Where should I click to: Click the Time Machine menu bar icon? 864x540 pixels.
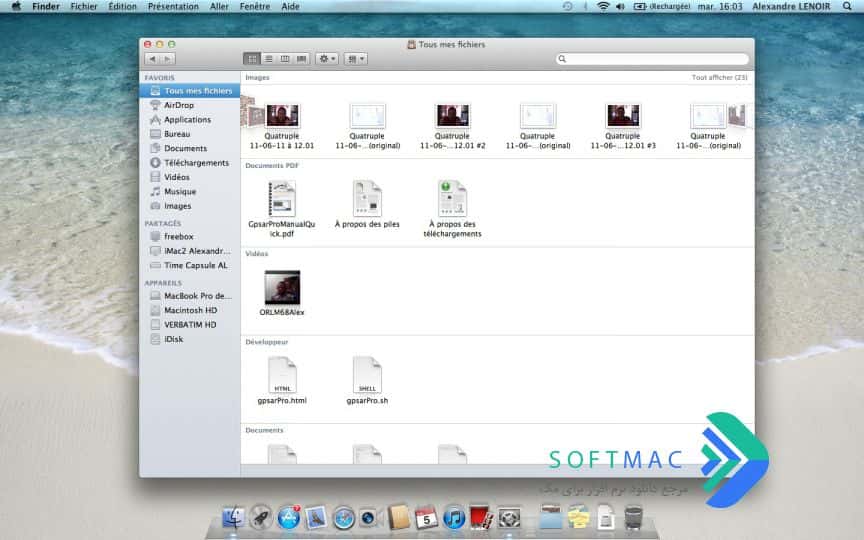568,7
